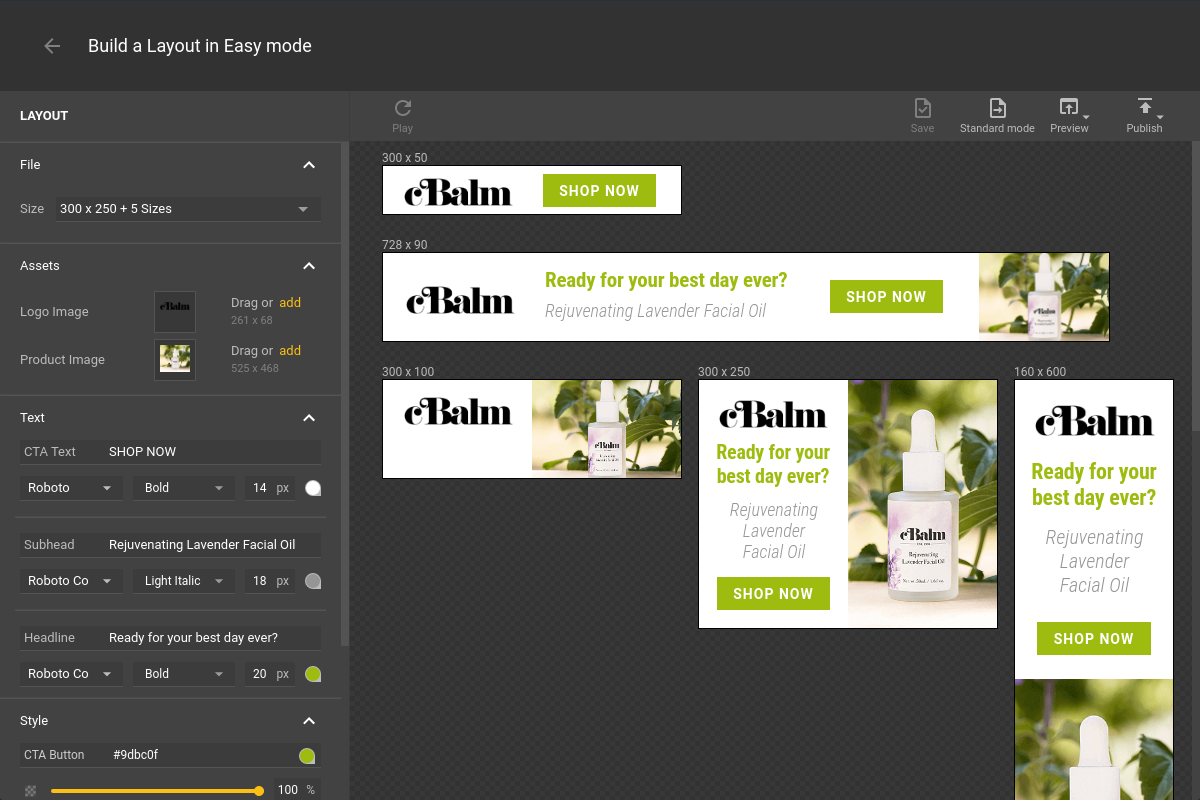Click SHOP NOW in 300 x 50 banner
The width and height of the screenshot is (1200, 800).
[x=599, y=191]
